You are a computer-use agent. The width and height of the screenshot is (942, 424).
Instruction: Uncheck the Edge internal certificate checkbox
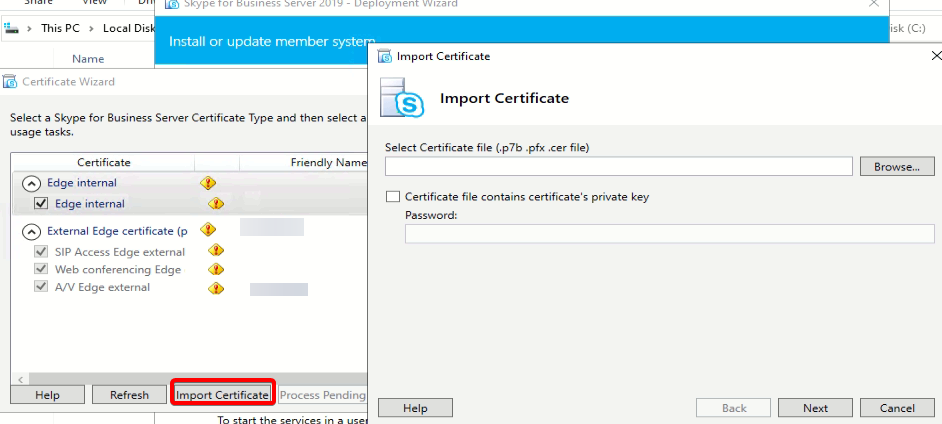pyautogui.click(x=41, y=204)
